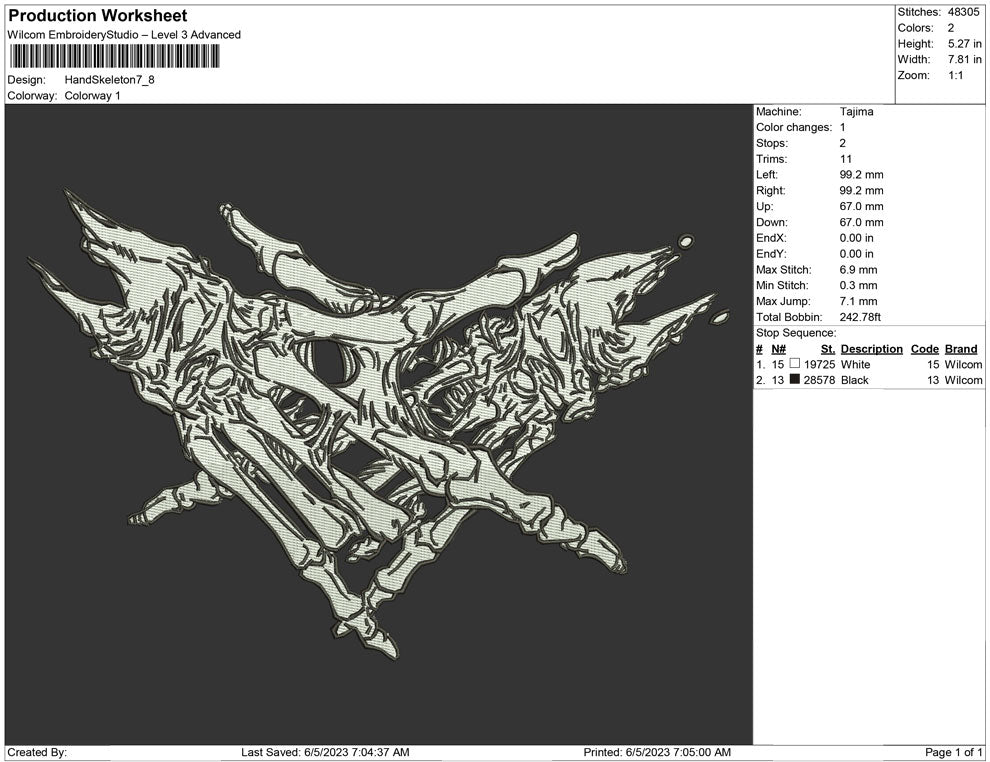
Task: Click the HandSkeleton7_8 design name
Action: tap(109, 80)
